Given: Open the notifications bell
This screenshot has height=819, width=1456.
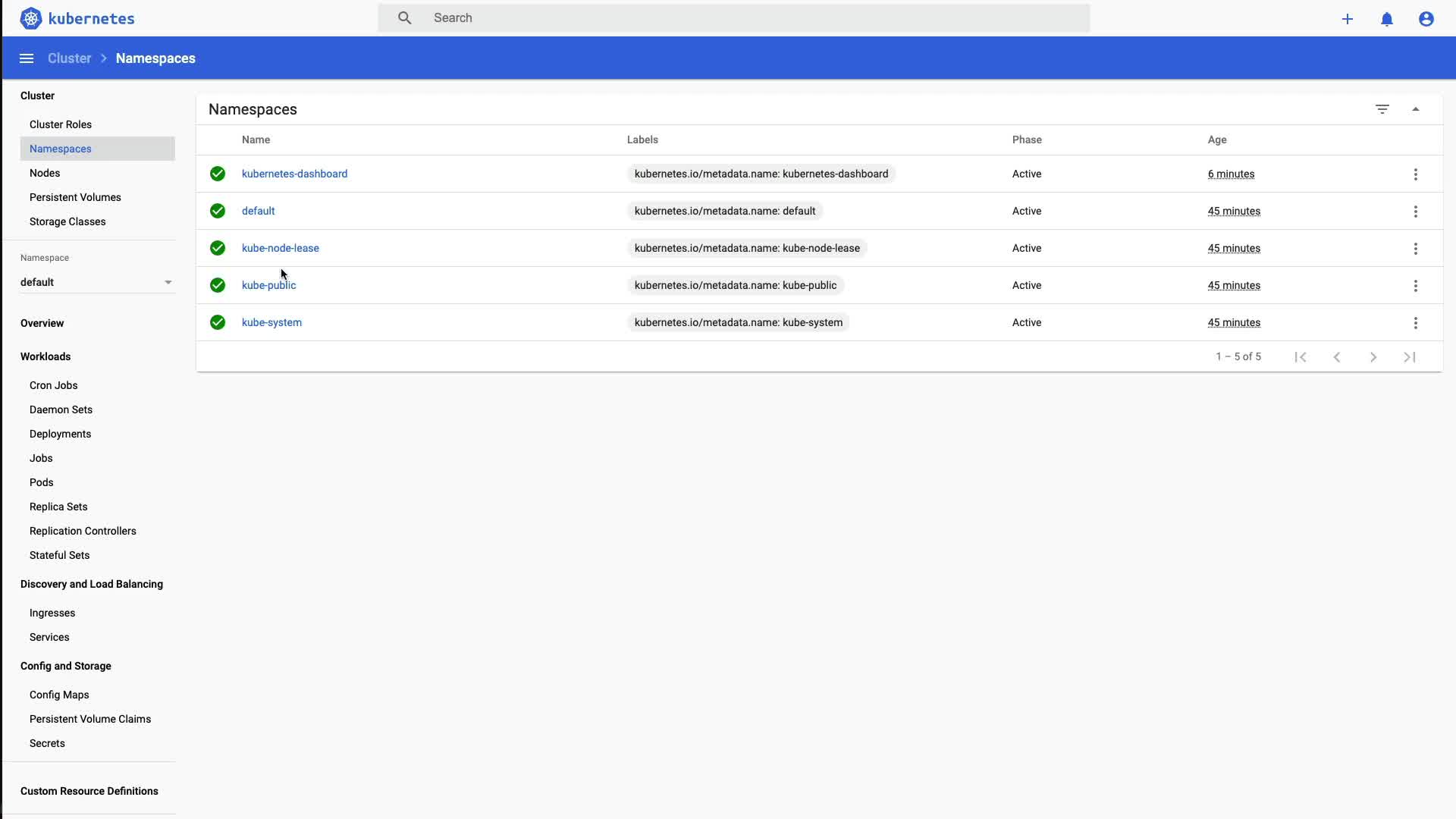Looking at the screenshot, I should coord(1387,19).
